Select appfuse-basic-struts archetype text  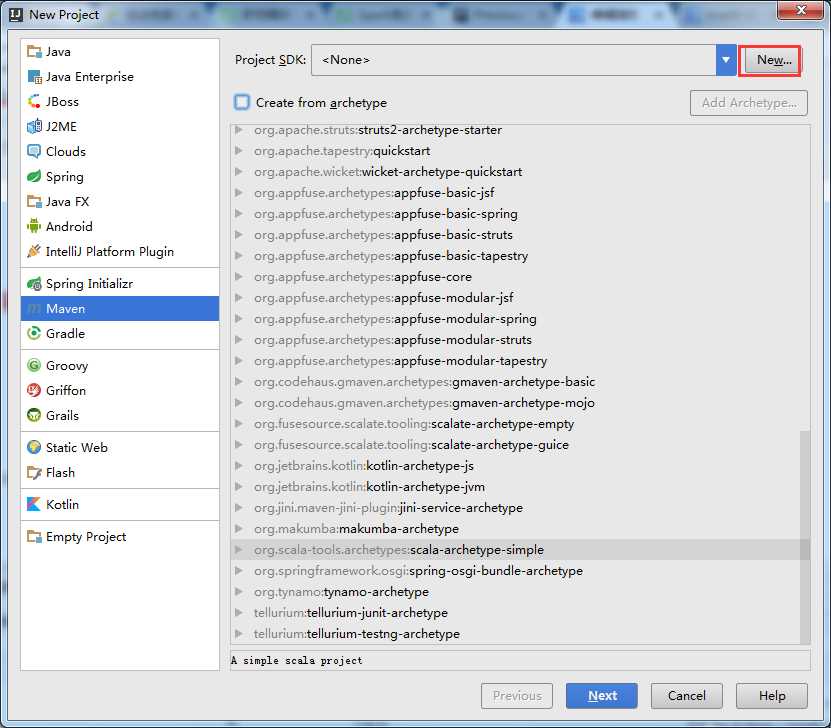(x=454, y=235)
